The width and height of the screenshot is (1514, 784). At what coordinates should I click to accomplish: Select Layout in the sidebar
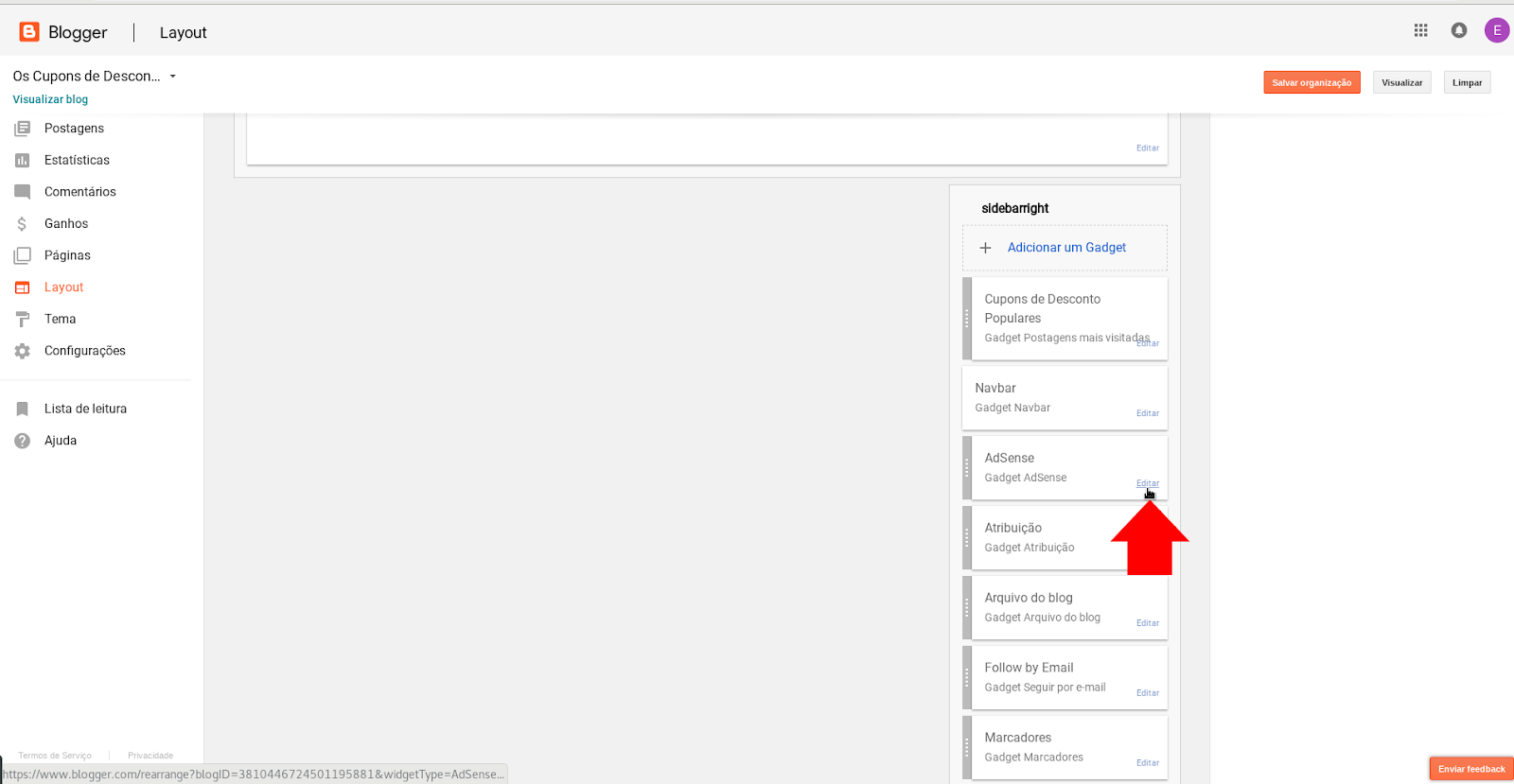63,287
